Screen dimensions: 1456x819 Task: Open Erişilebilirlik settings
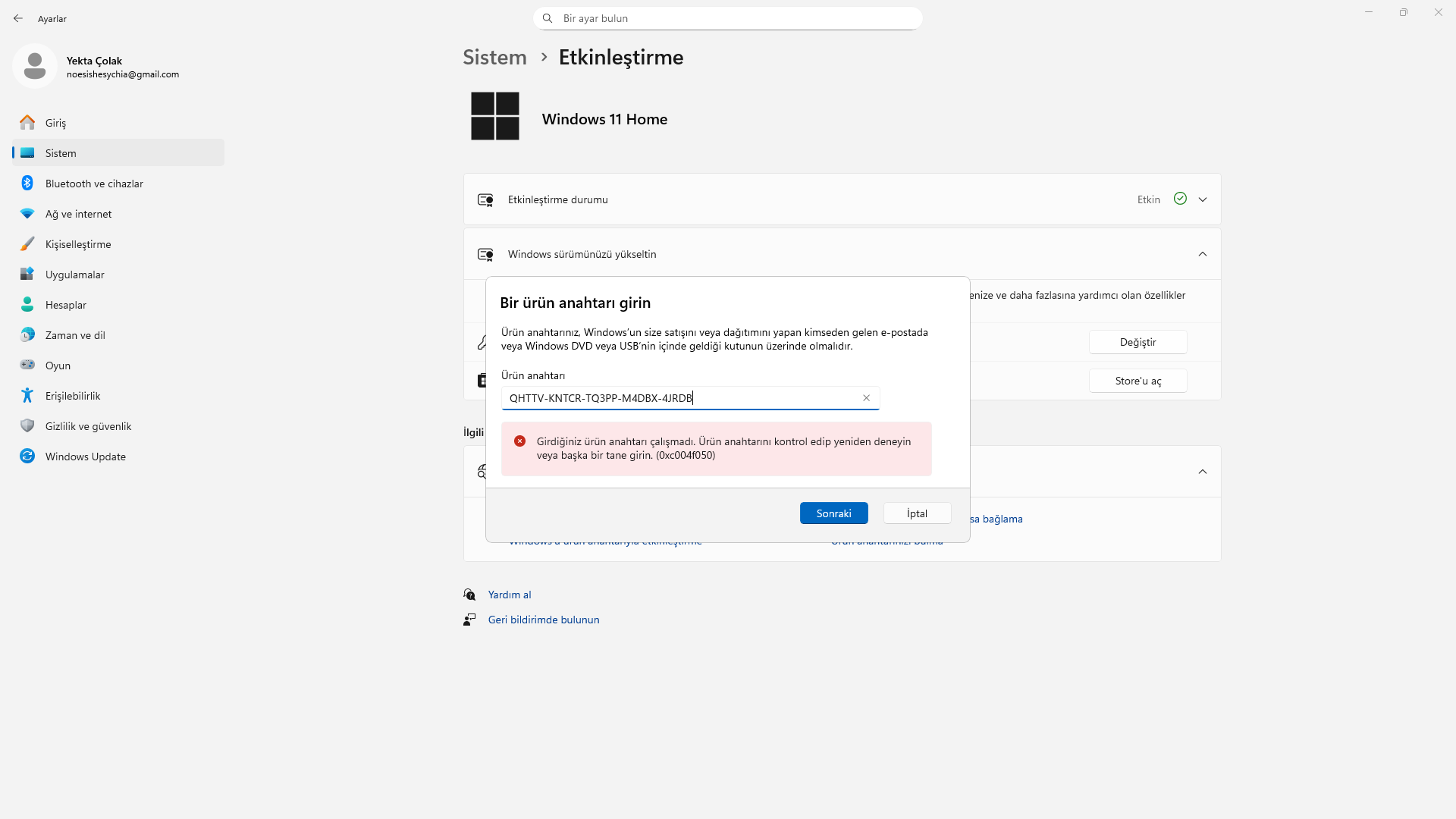[118, 395]
